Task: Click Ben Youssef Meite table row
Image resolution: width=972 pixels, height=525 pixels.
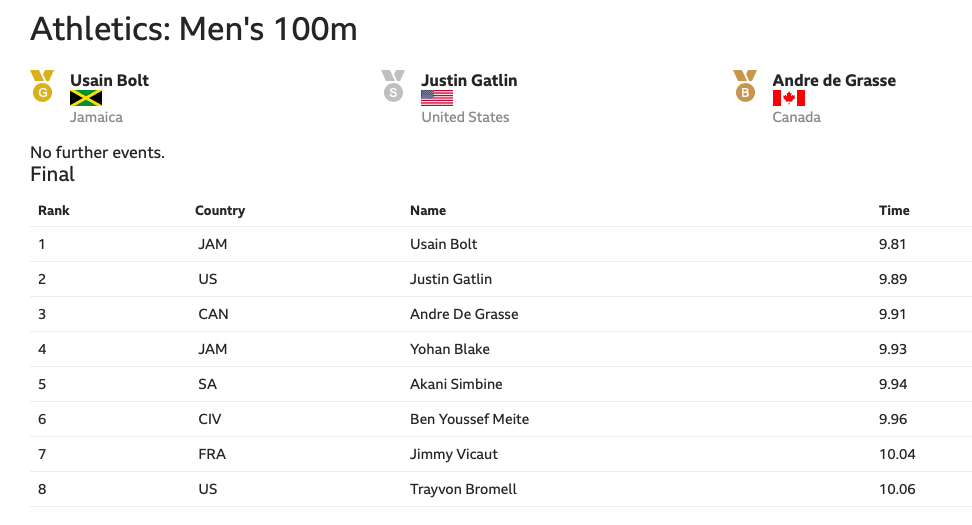Action: (x=469, y=419)
